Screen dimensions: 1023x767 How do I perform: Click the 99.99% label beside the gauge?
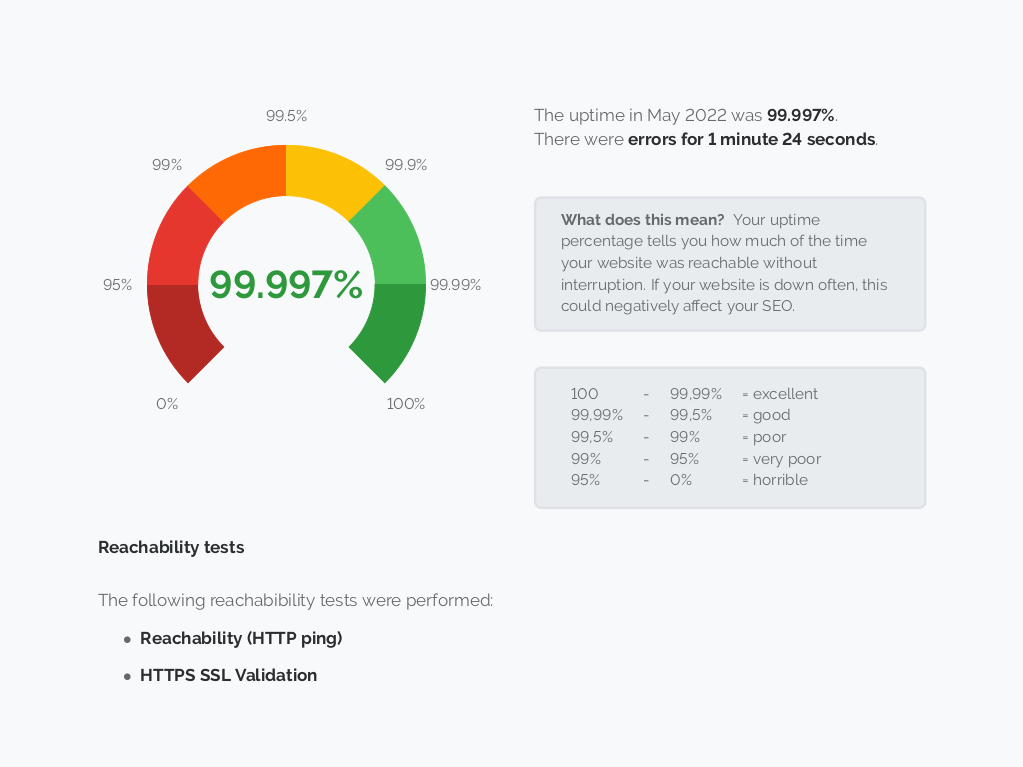click(455, 285)
